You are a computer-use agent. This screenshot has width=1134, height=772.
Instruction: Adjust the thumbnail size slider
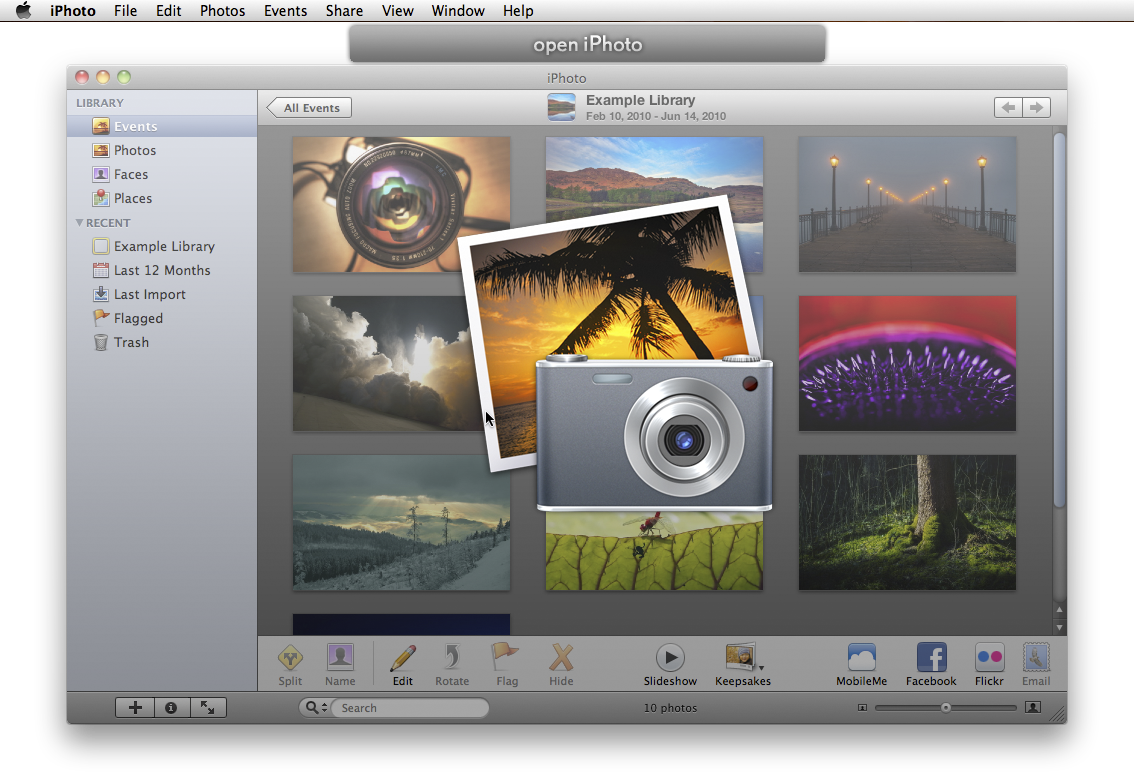point(945,708)
